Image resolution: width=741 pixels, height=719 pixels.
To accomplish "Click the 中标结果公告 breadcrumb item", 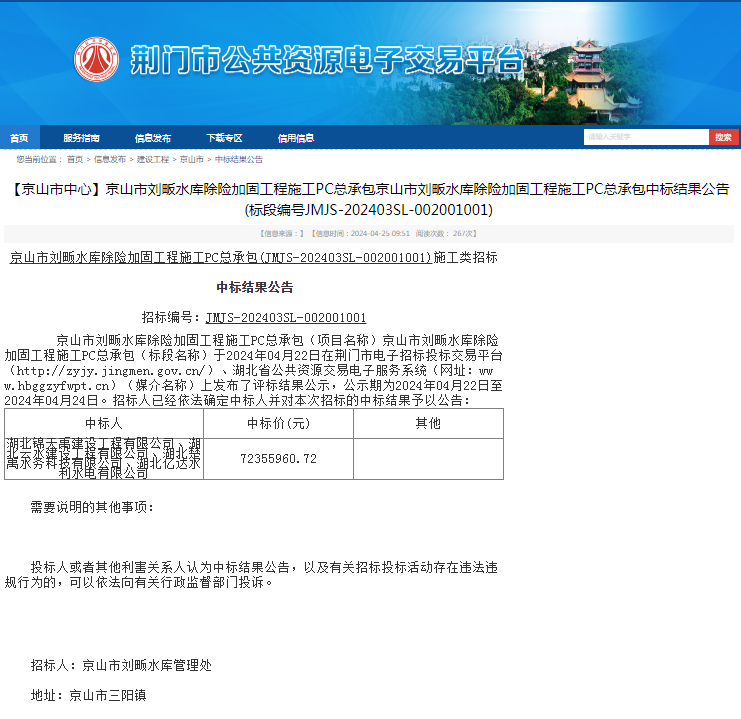I will 239,159.
